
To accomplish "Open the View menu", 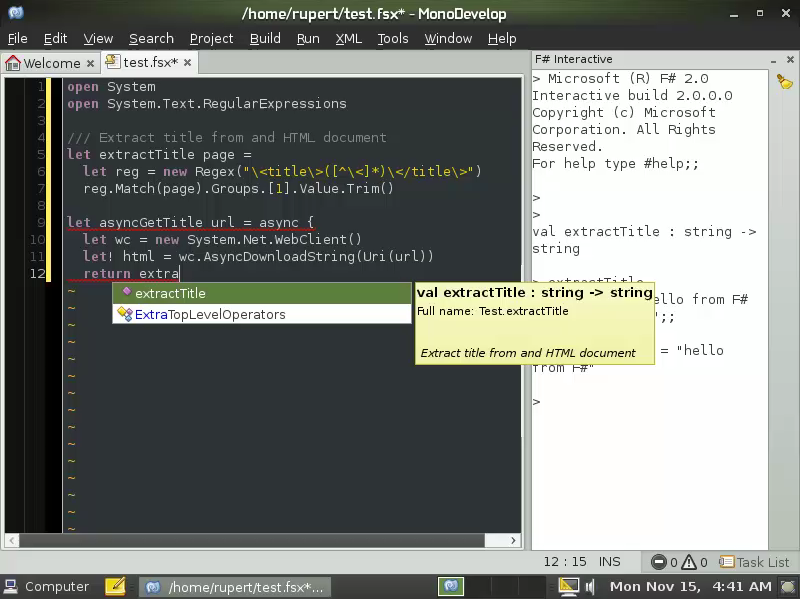I will [x=98, y=38].
